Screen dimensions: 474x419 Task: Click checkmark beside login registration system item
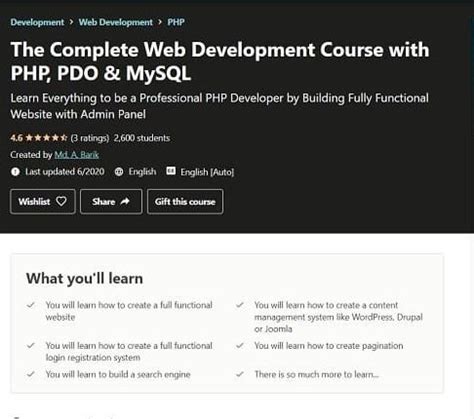pyautogui.click(x=31, y=346)
